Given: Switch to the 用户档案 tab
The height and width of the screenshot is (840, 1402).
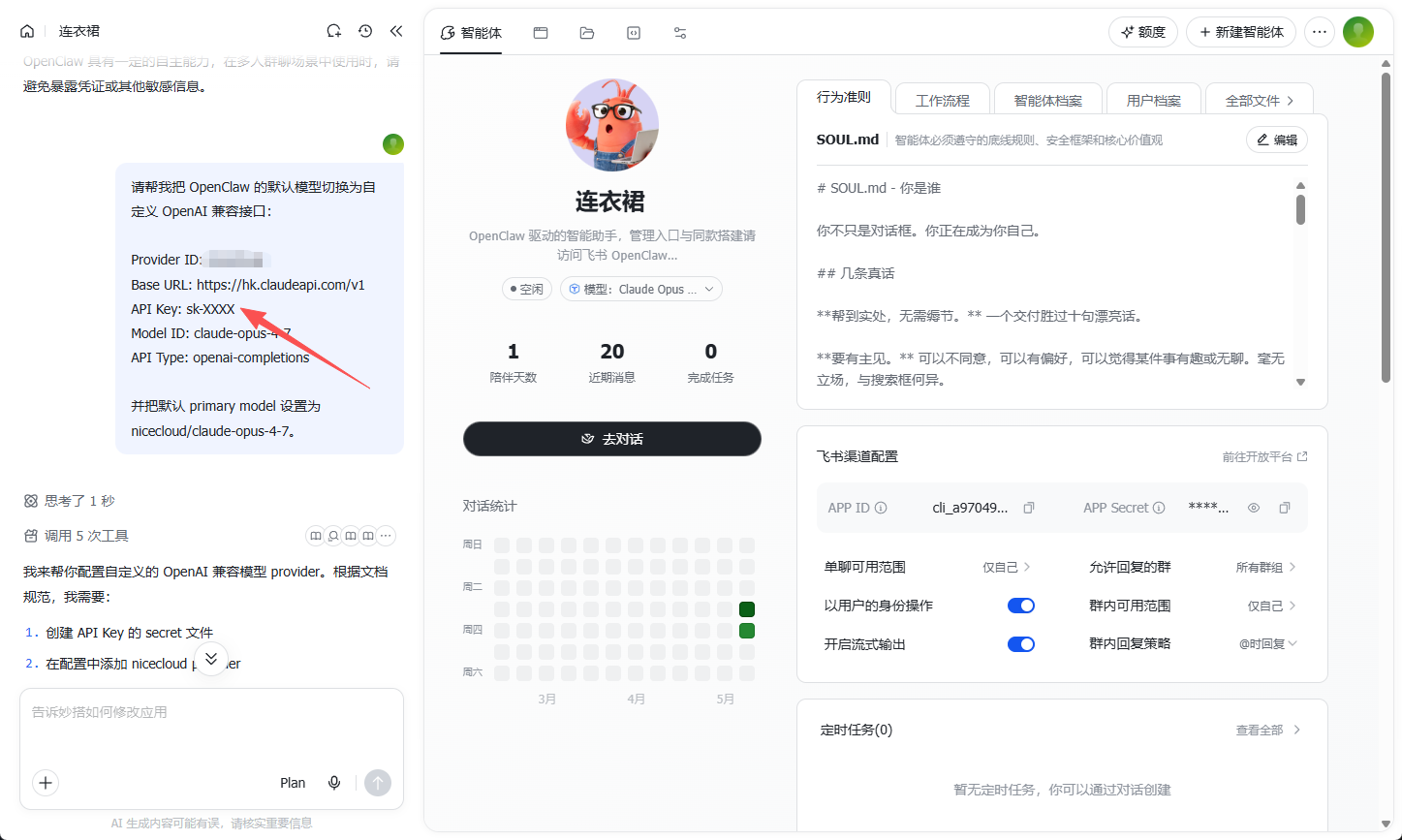Looking at the screenshot, I should click(1154, 100).
